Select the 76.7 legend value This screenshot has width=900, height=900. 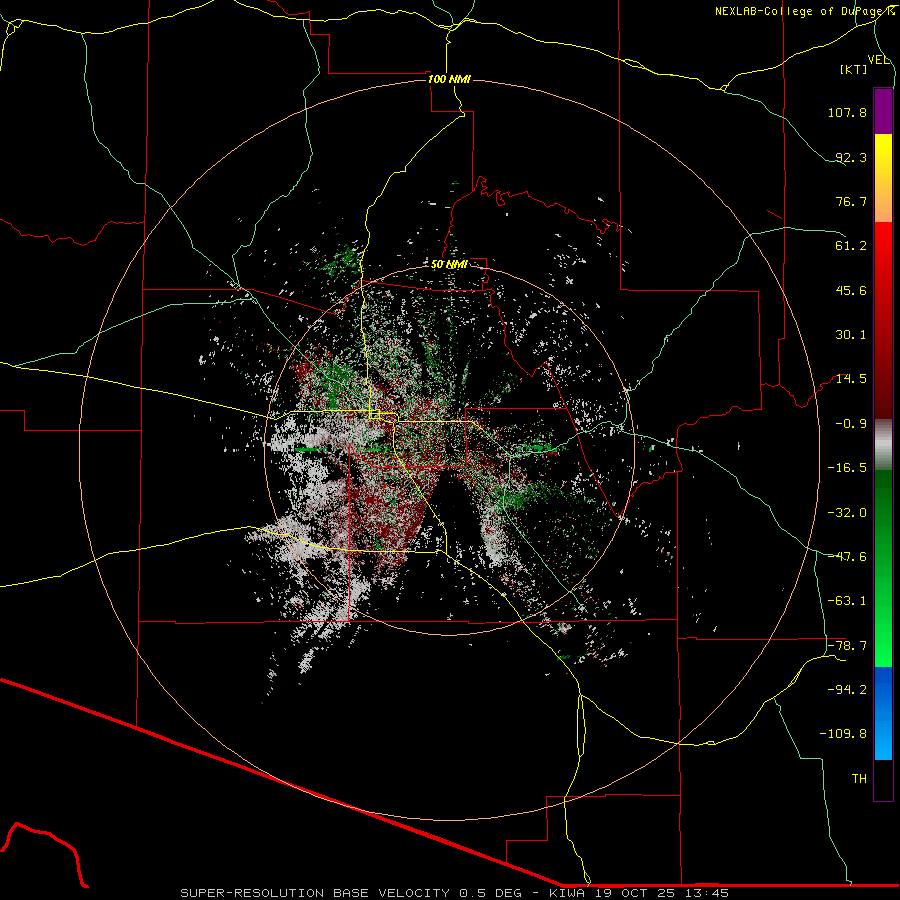[851, 201]
